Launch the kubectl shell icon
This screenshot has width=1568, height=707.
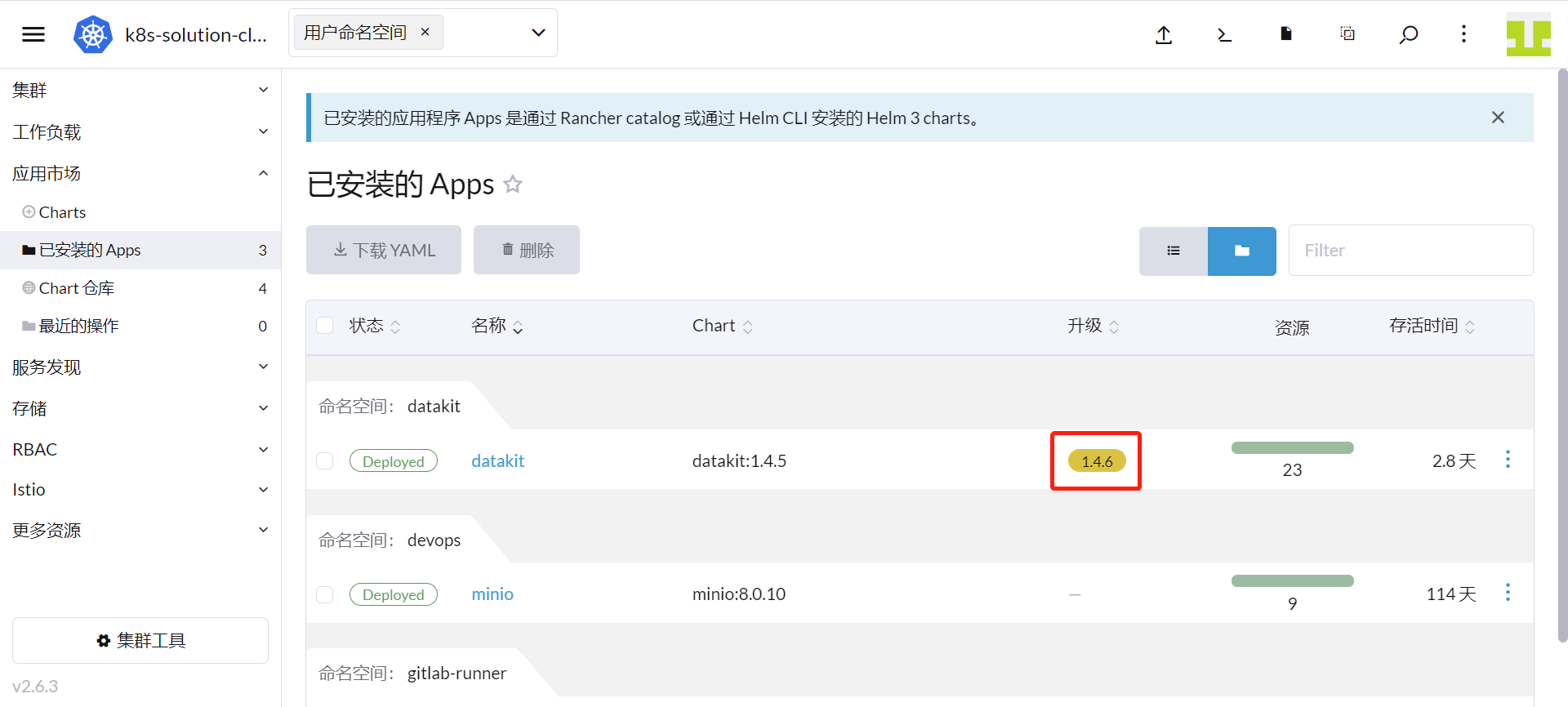pos(1224,34)
